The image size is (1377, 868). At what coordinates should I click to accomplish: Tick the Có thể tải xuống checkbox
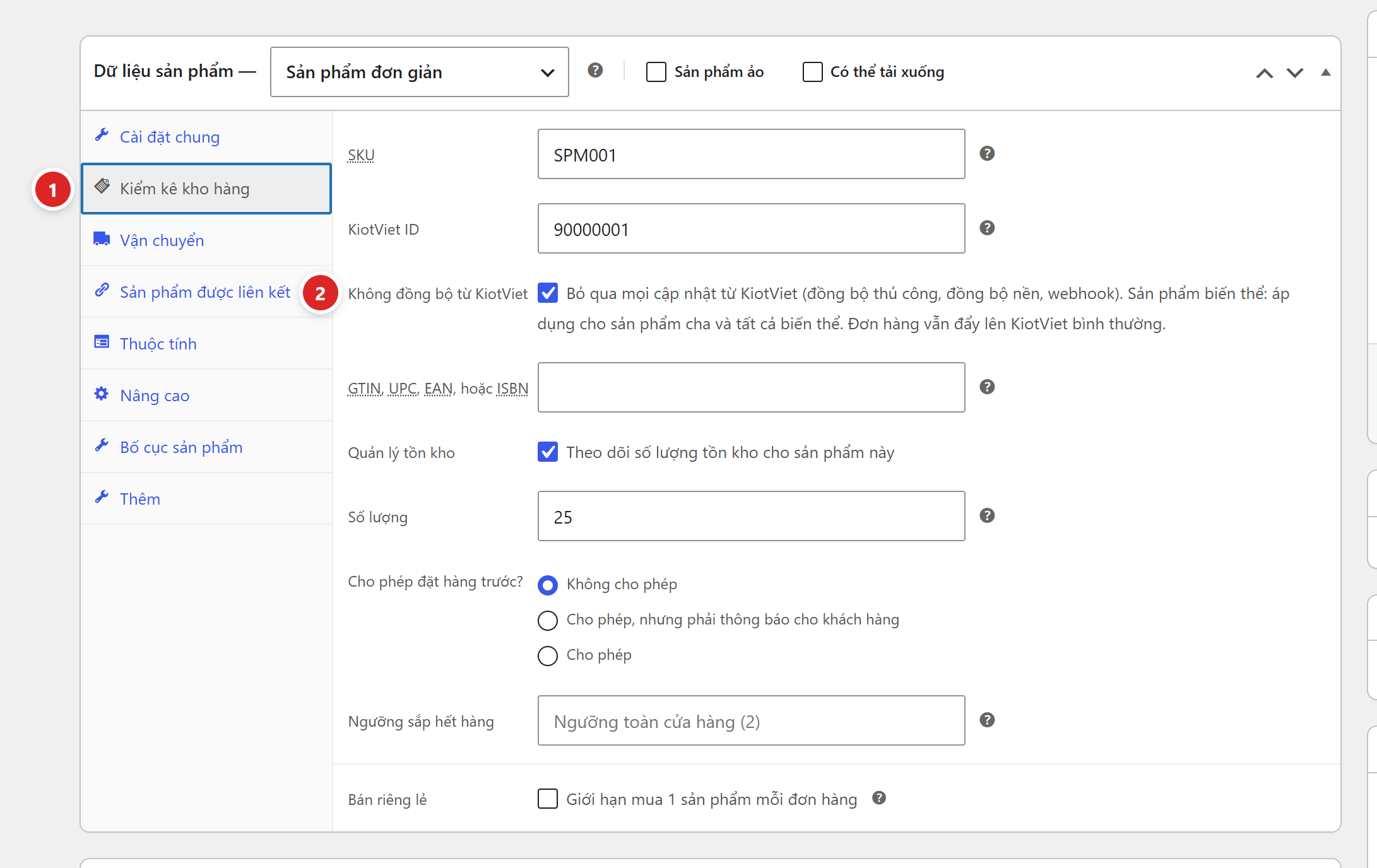[813, 72]
